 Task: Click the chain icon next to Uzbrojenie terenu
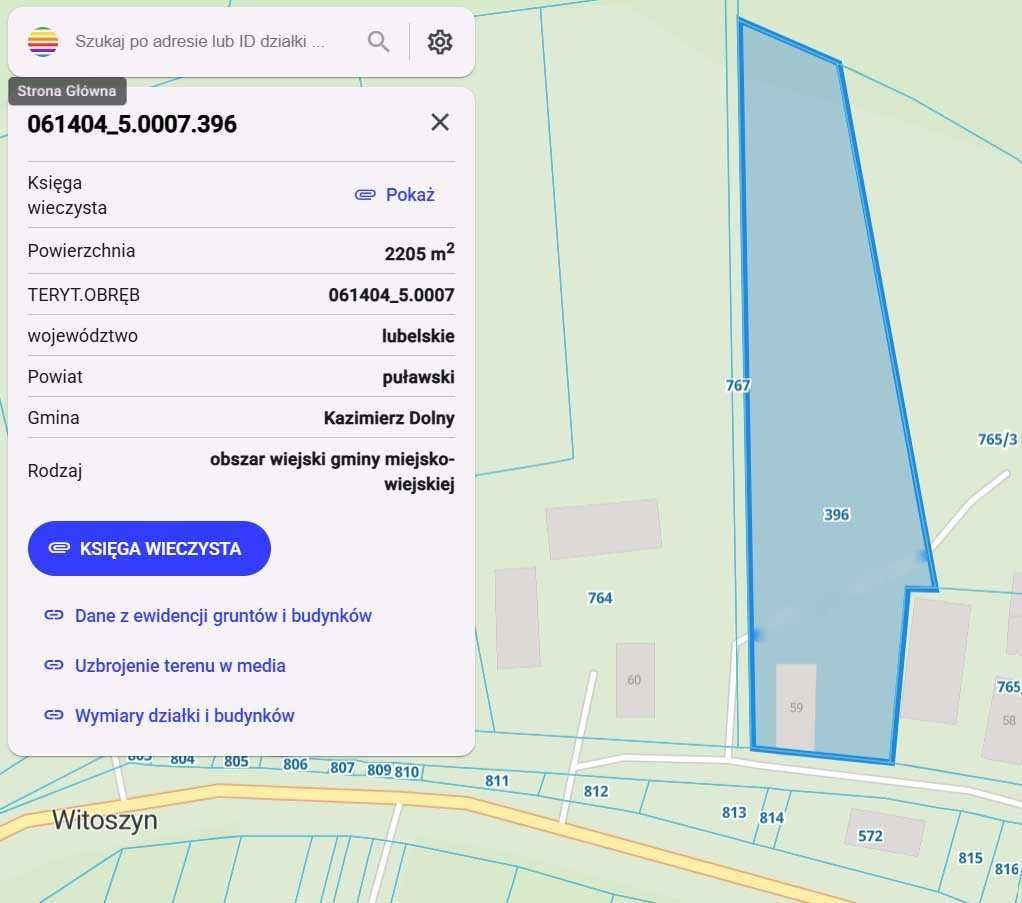coord(54,665)
